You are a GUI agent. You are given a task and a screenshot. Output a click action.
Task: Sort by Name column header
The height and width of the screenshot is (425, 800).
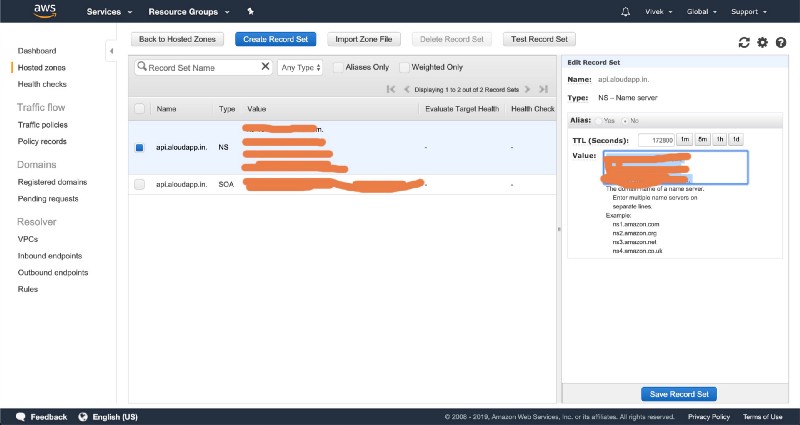click(x=166, y=109)
